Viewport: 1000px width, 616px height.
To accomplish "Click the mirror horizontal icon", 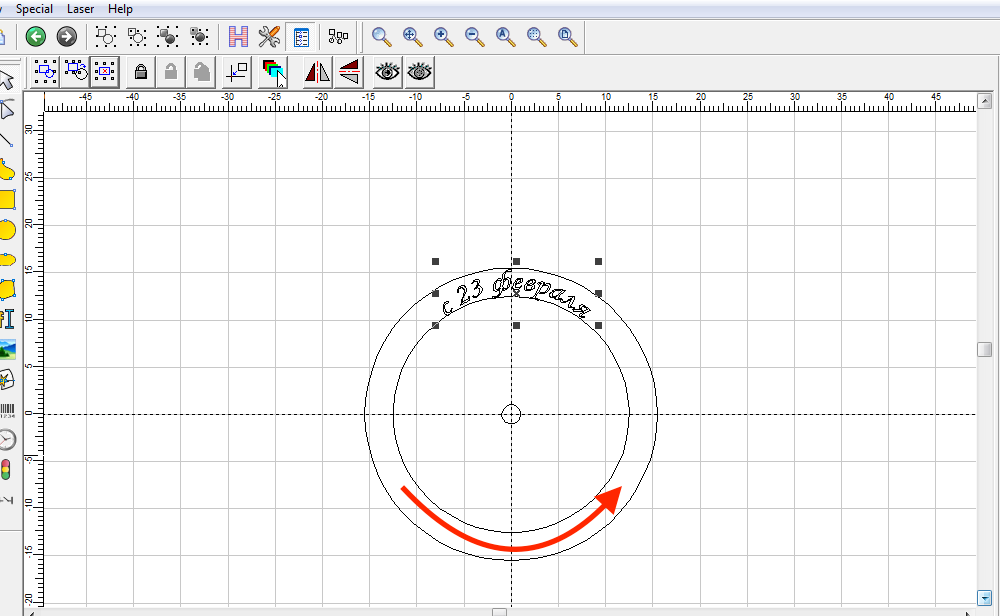I will click(x=317, y=71).
